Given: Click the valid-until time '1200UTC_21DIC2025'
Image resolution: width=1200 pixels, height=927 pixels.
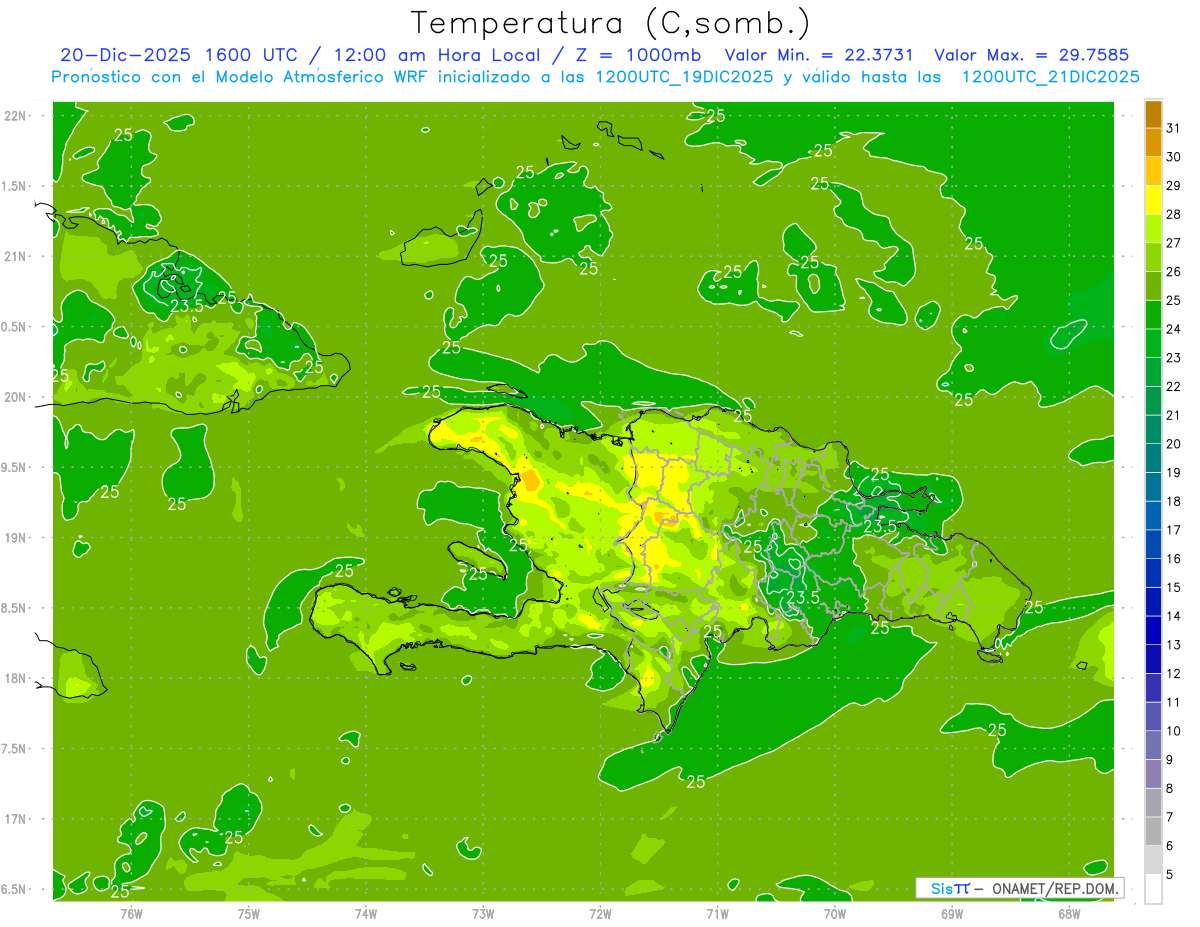Looking at the screenshot, I should [x=1050, y=77].
